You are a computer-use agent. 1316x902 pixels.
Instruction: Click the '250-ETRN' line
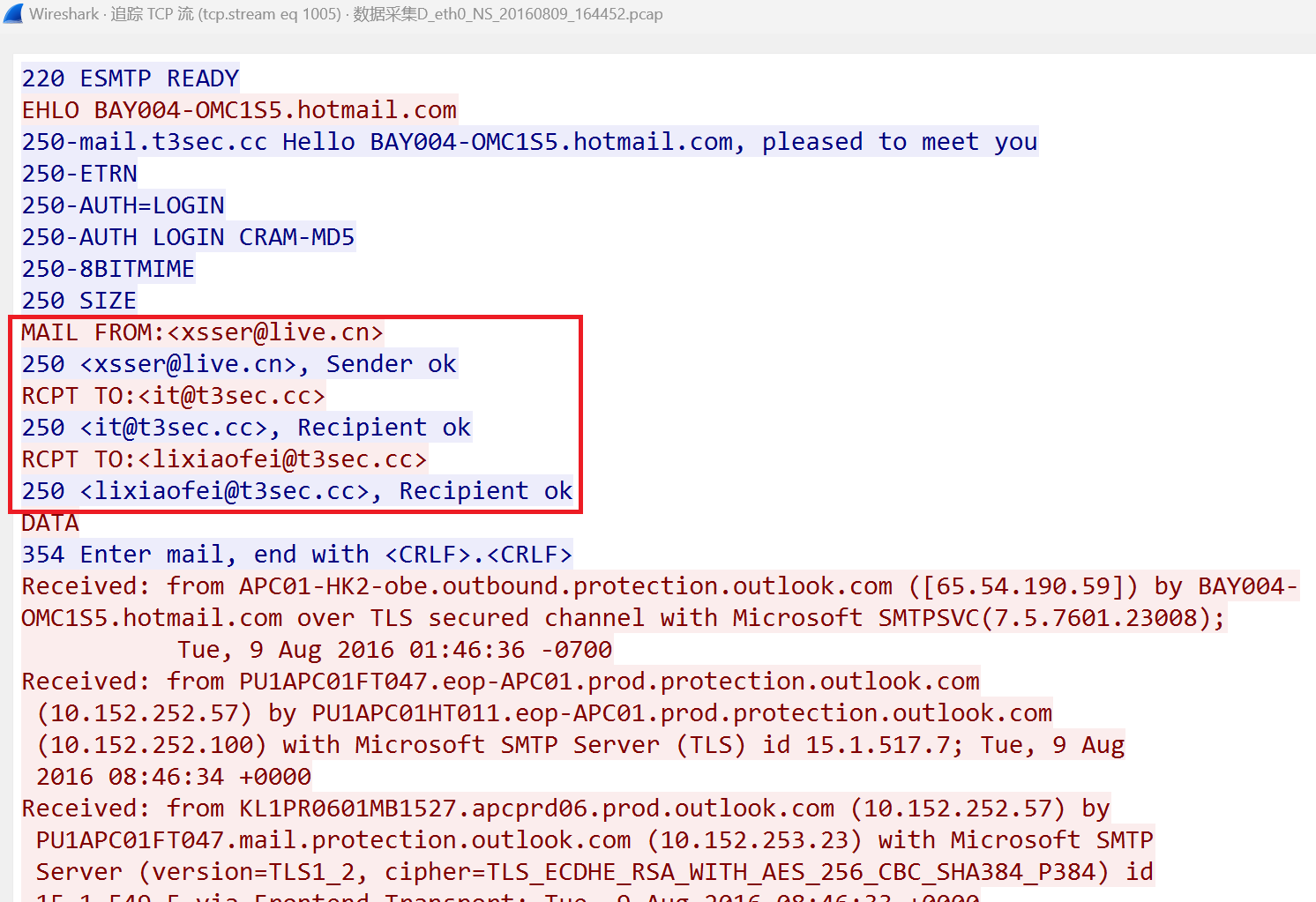tap(79, 174)
